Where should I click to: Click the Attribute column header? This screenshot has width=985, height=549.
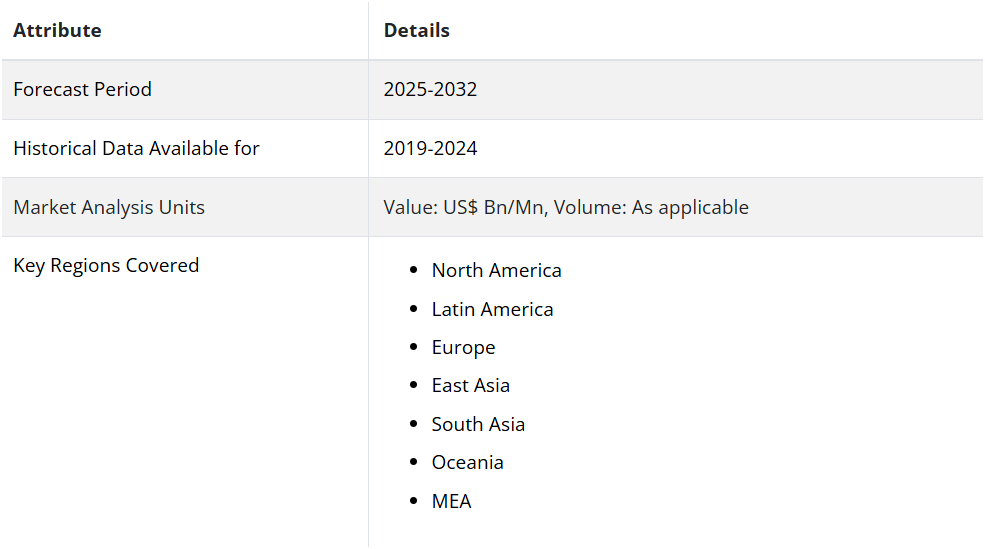pos(57,30)
